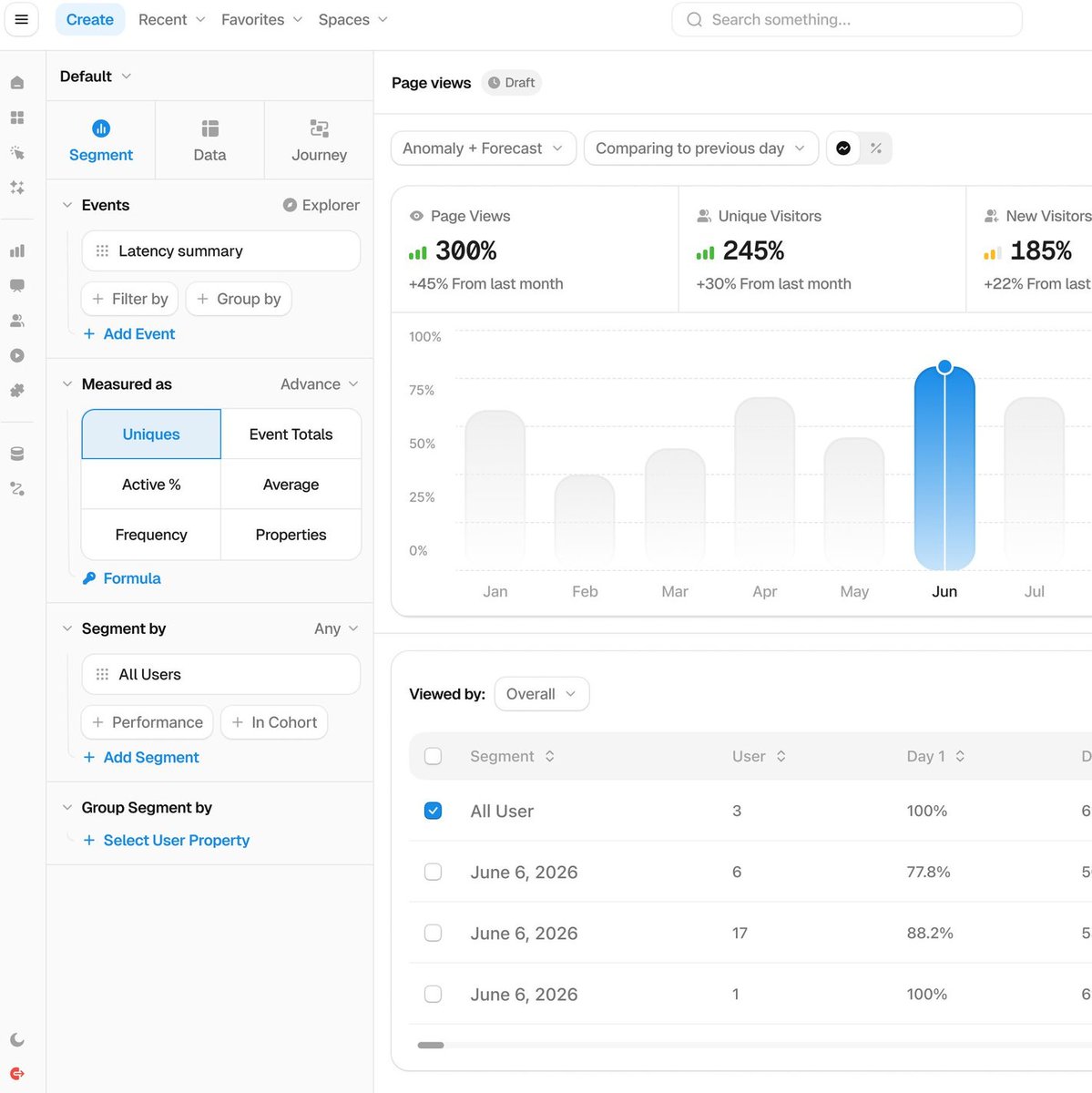Image resolution: width=1092 pixels, height=1093 pixels.
Task: Click the New Visitors person icon
Action: (x=992, y=216)
